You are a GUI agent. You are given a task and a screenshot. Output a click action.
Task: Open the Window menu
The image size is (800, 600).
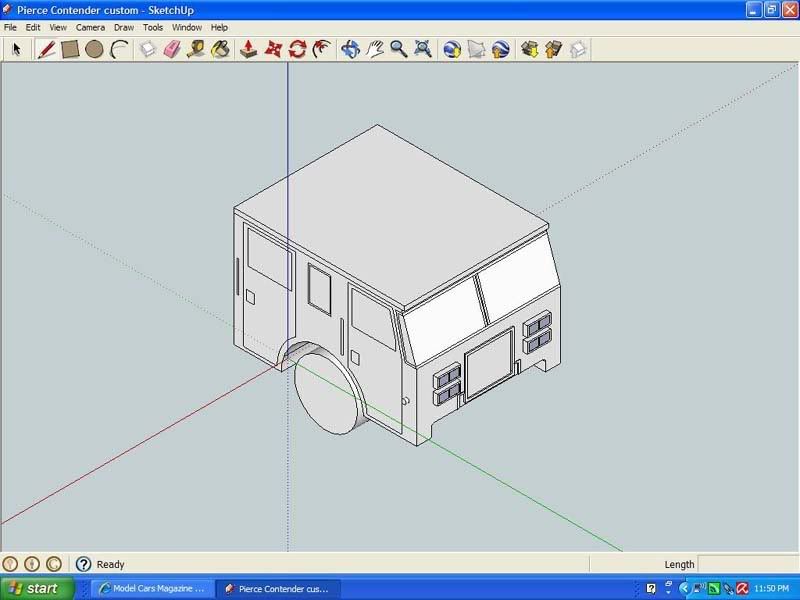(x=186, y=27)
